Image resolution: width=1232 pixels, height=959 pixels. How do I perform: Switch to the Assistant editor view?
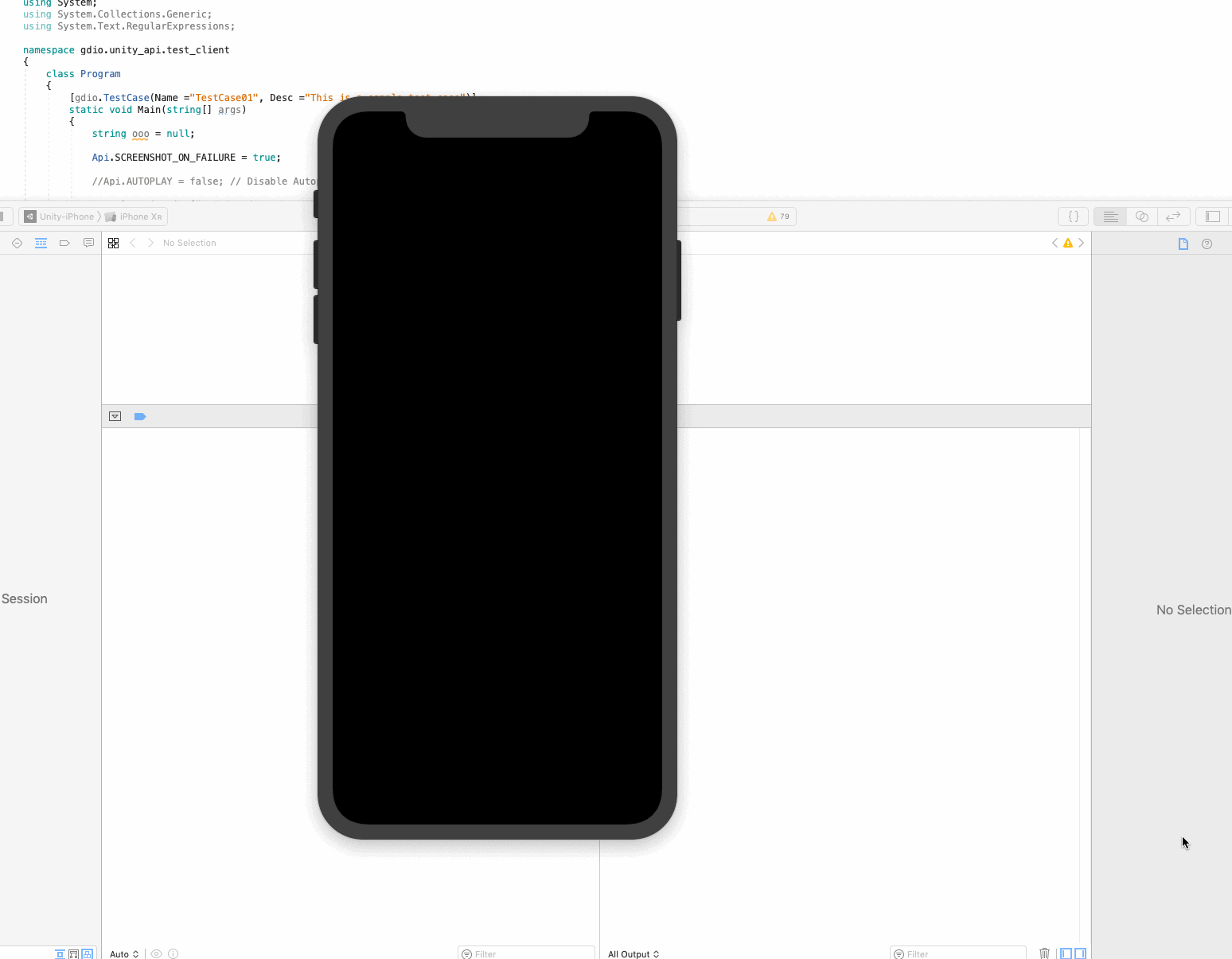[1142, 216]
